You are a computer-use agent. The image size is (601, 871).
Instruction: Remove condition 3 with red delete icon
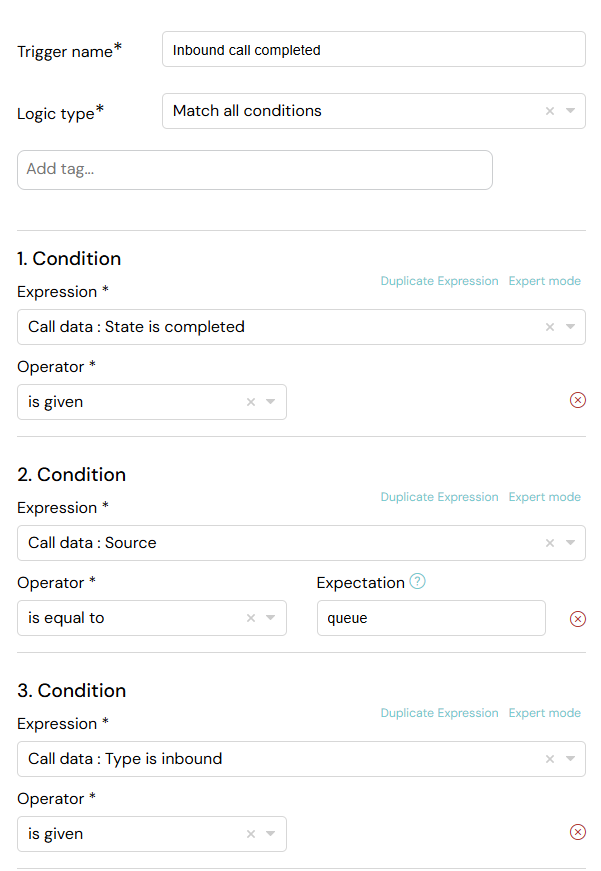[x=578, y=832]
